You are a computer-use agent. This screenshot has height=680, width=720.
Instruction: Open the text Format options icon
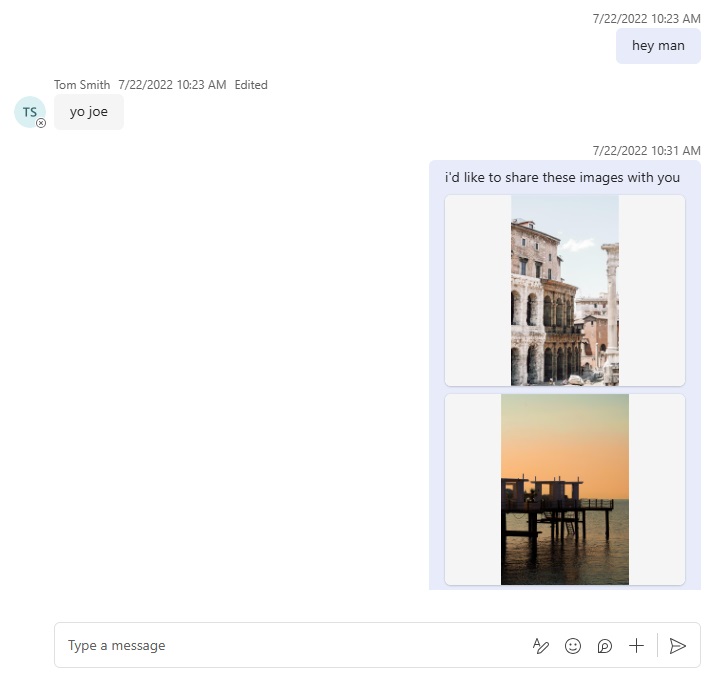tap(541, 646)
